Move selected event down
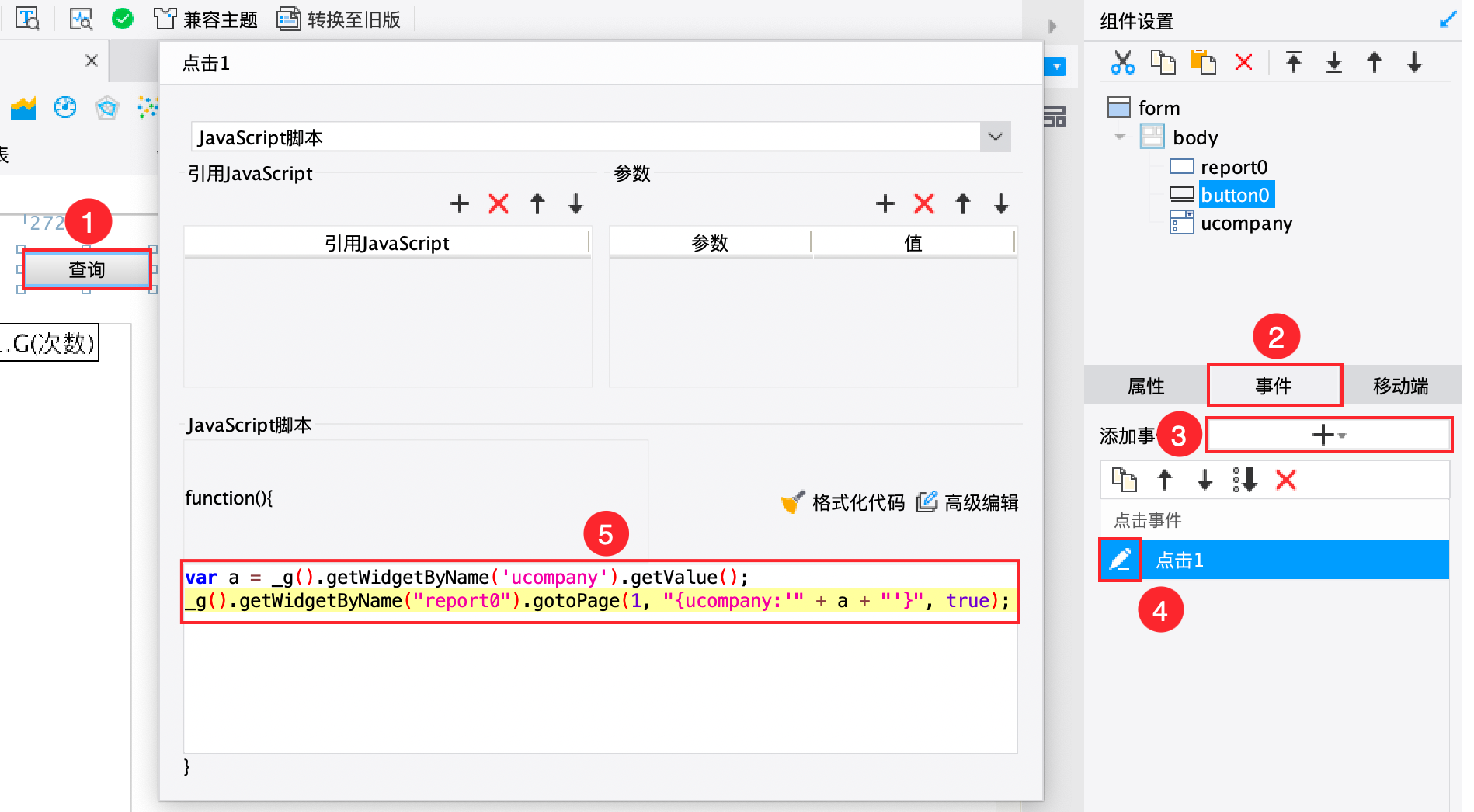Viewport: 1474px width, 812px height. [x=1205, y=480]
